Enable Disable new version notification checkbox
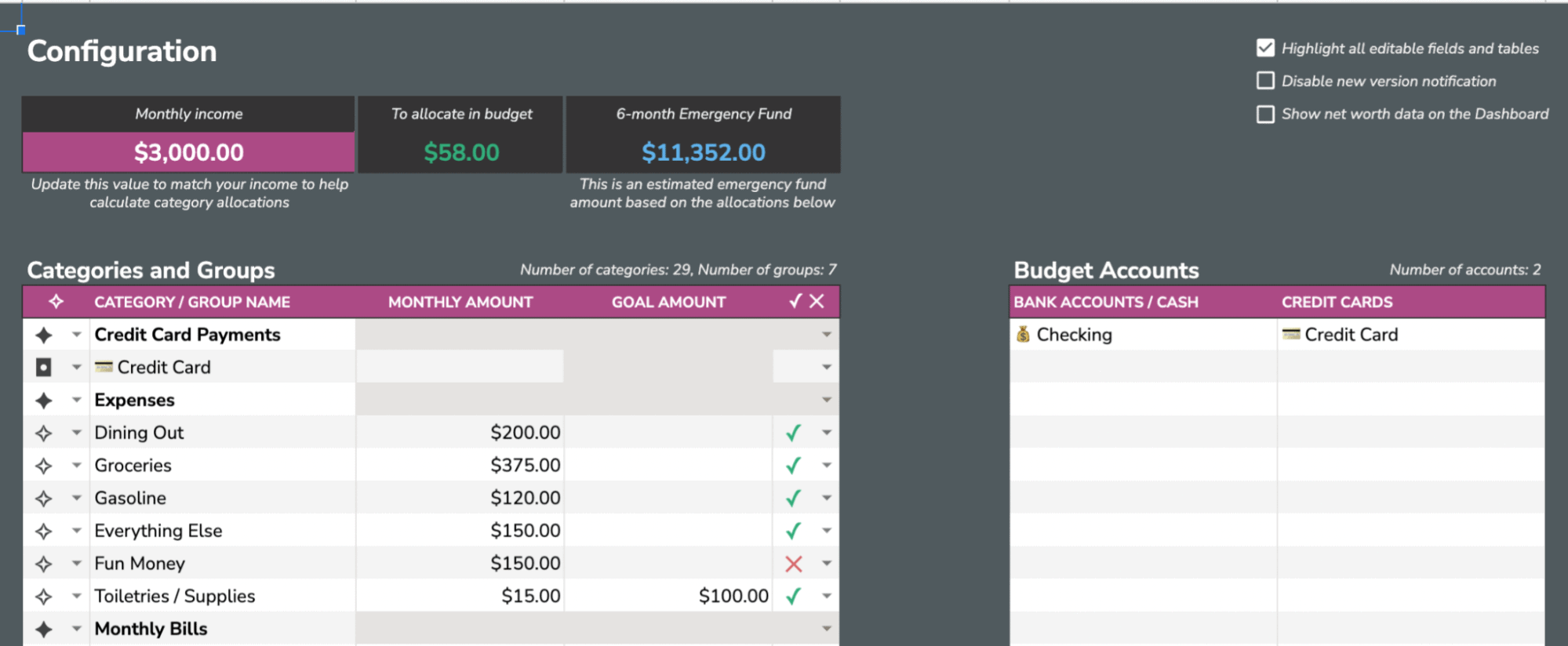The image size is (1568, 646). click(x=1265, y=81)
